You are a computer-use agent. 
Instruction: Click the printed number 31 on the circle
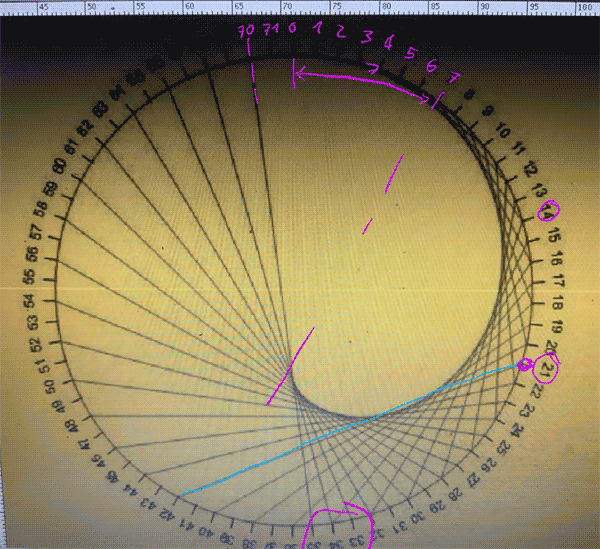(x=399, y=527)
